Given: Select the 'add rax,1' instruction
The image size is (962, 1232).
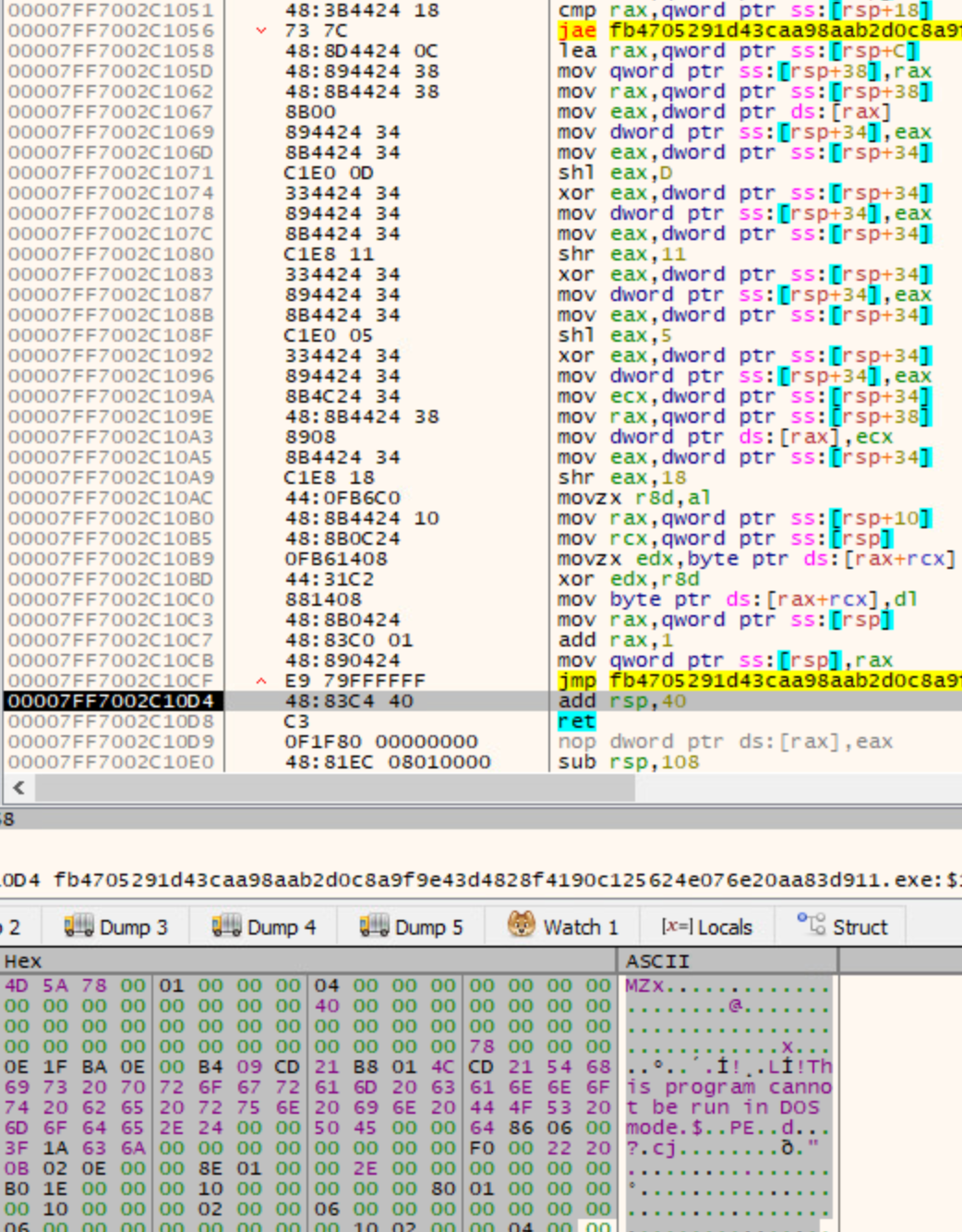Looking at the screenshot, I should pos(616,640).
